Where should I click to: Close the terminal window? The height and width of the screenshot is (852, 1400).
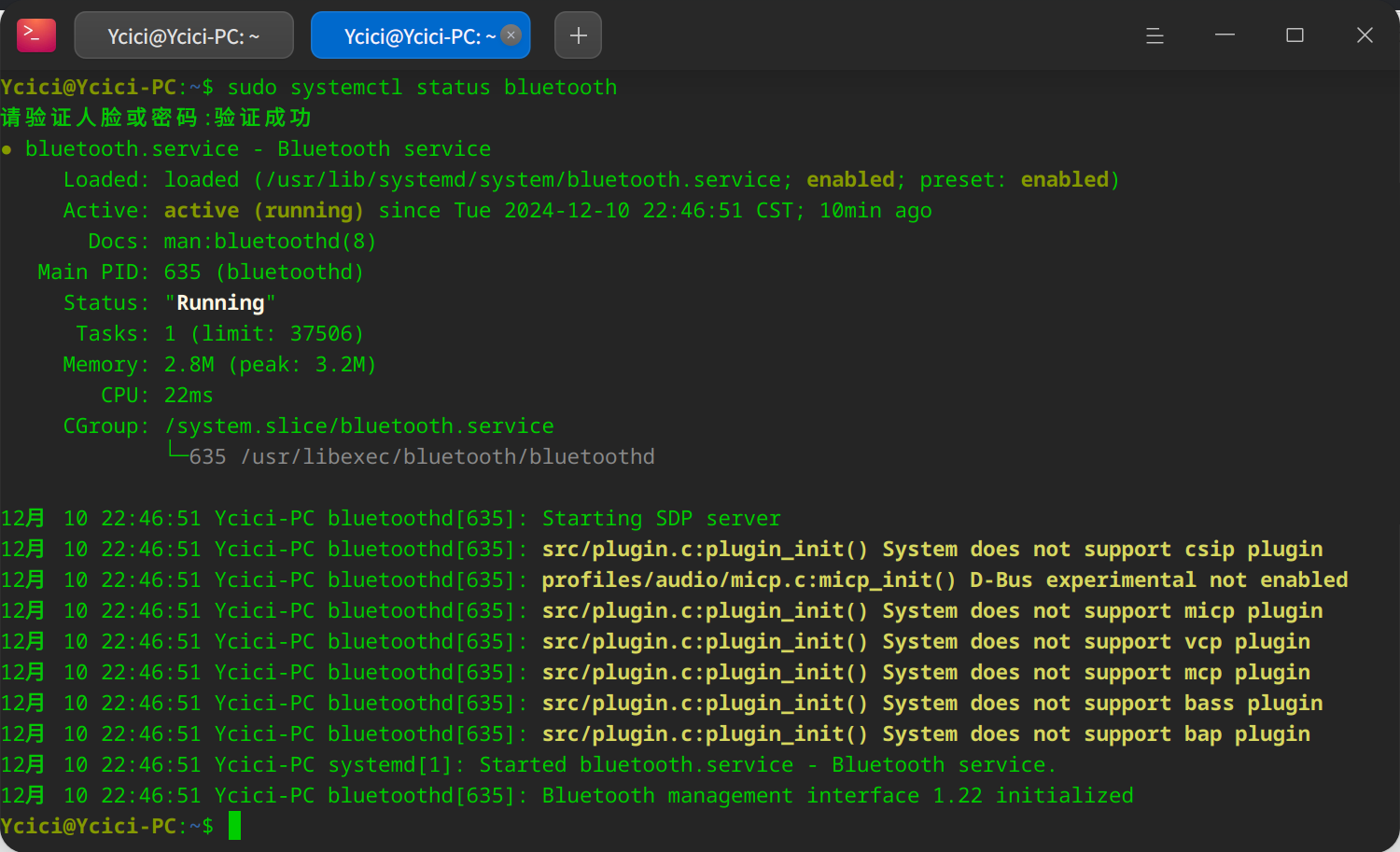(x=1365, y=35)
